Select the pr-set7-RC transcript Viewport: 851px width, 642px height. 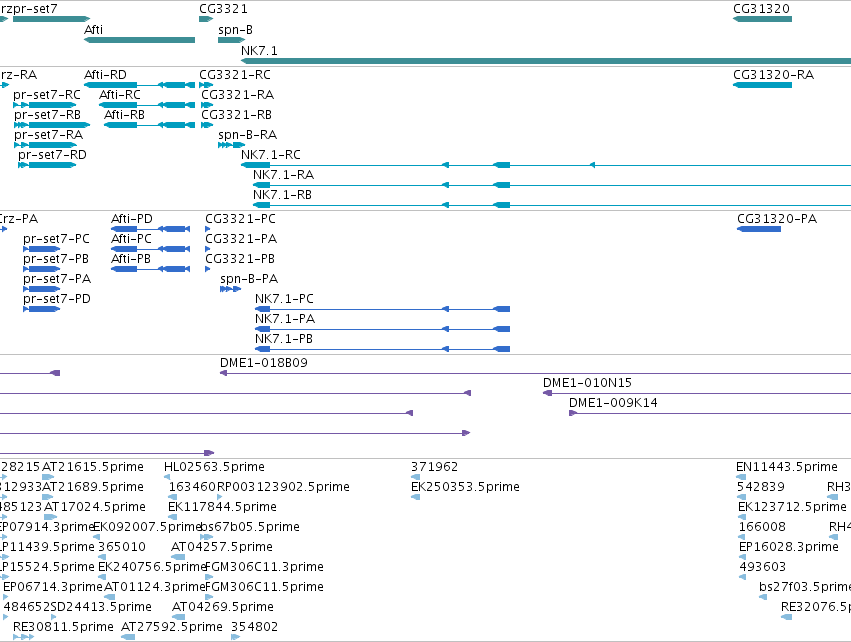tap(45, 105)
